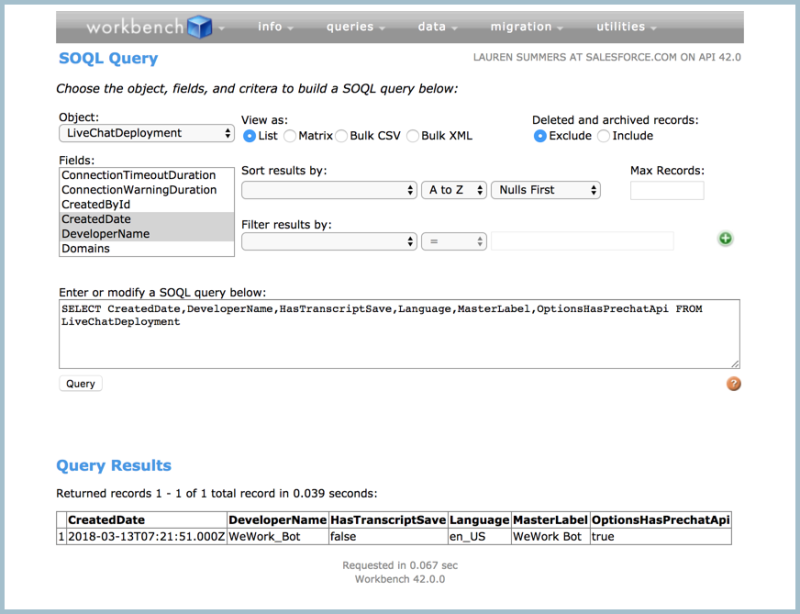Open the A to Z sort order dropdown

(454, 190)
